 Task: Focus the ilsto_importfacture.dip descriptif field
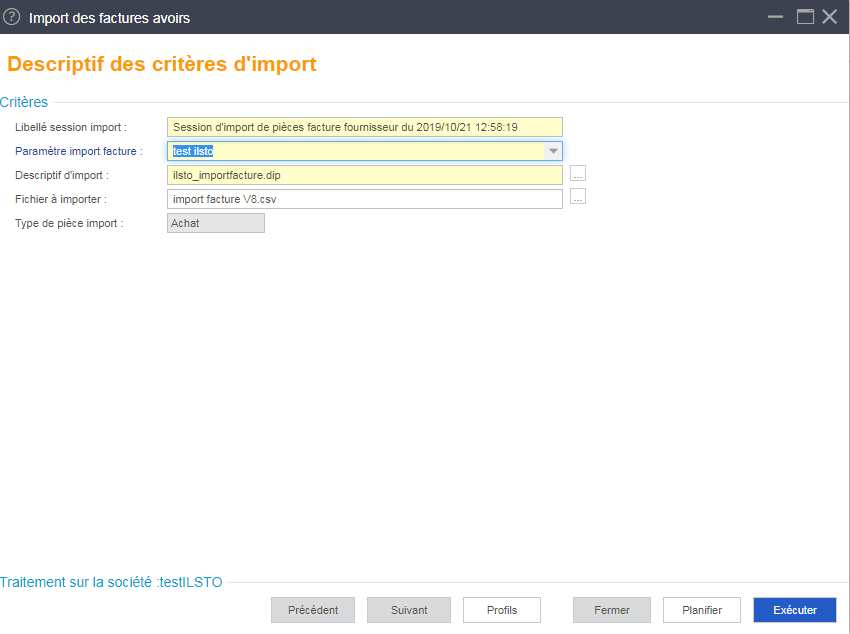[x=365, y=175]
